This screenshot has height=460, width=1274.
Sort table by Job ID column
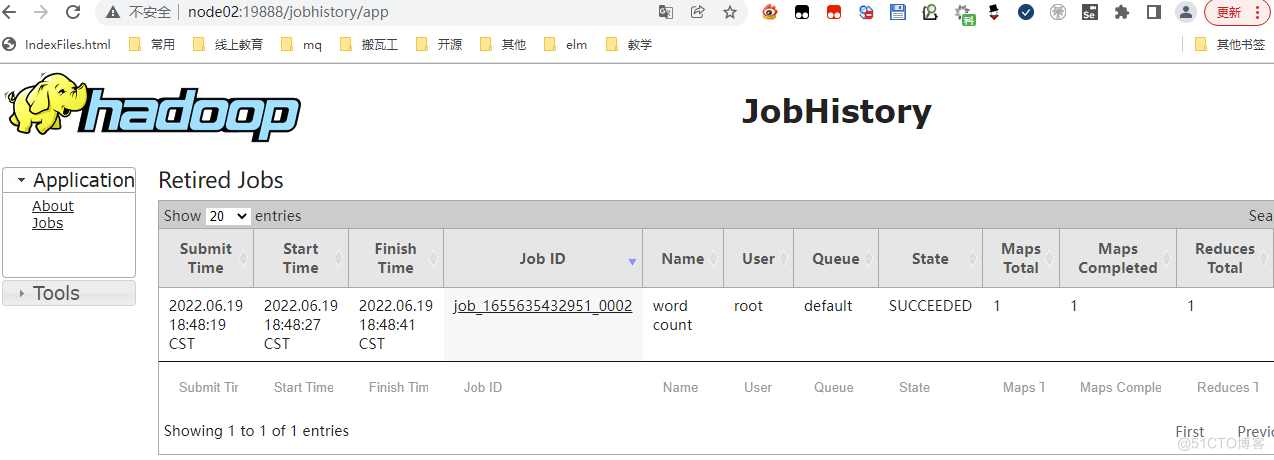[543, 258]
